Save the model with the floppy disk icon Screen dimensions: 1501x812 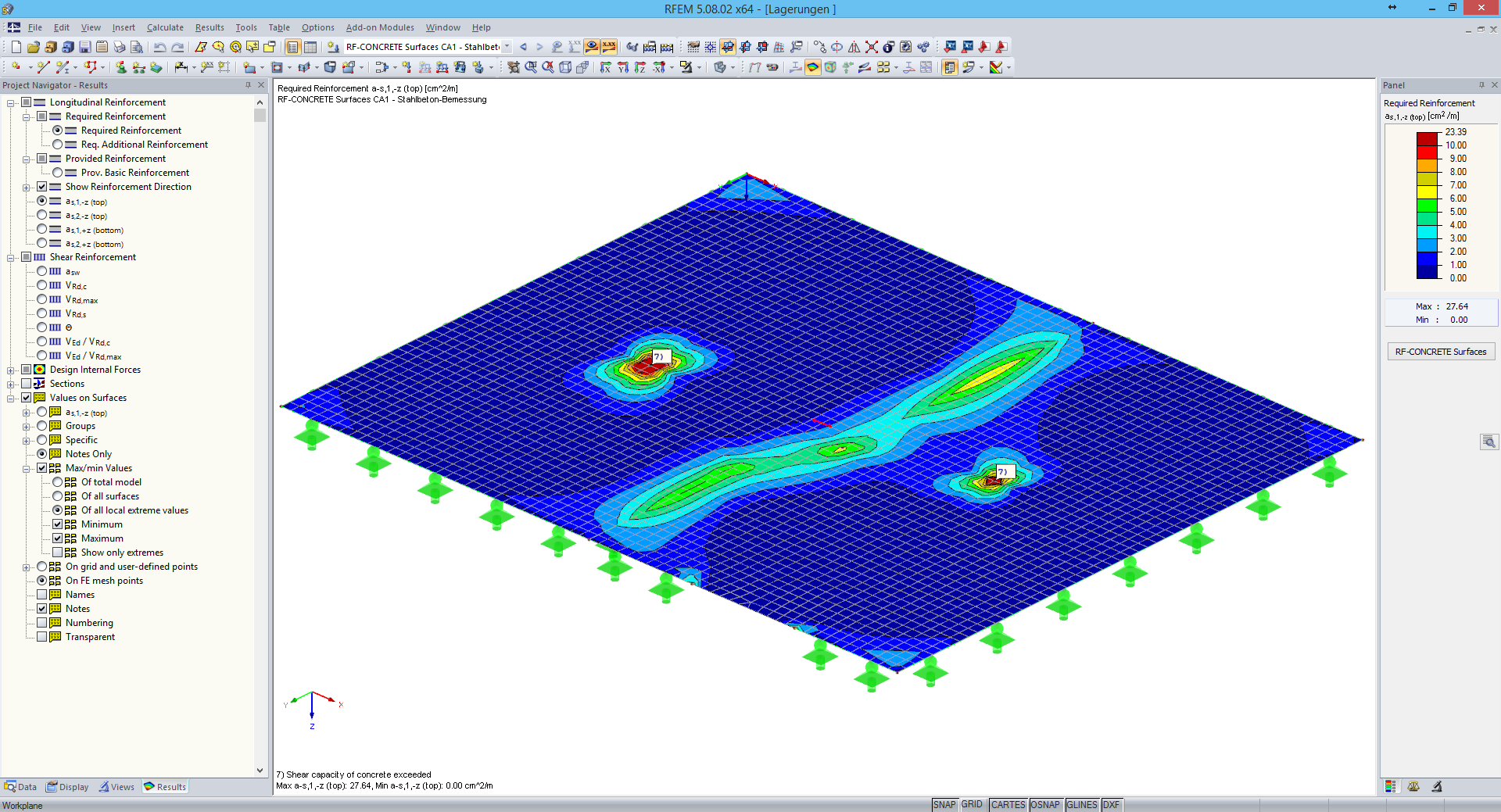85,47
